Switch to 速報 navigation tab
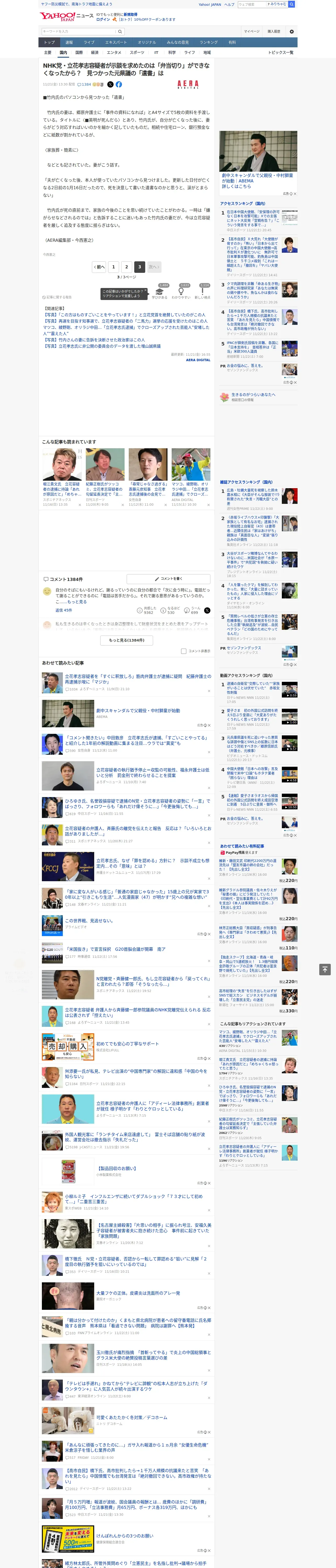The width and height of the screenshot is (336, 1568). [x=69, y=42]
